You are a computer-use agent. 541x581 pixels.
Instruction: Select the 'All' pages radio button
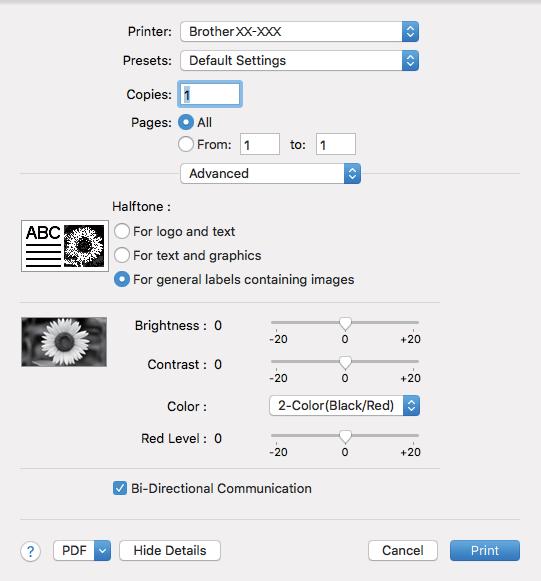pyautogui.click(x=186, y=122)
